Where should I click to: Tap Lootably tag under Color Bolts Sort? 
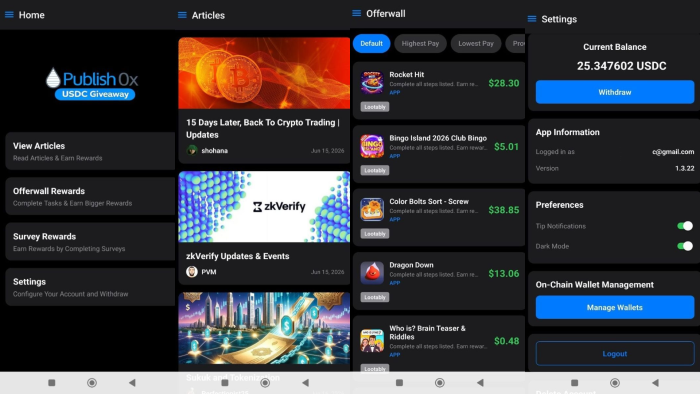tap(375, 233)
